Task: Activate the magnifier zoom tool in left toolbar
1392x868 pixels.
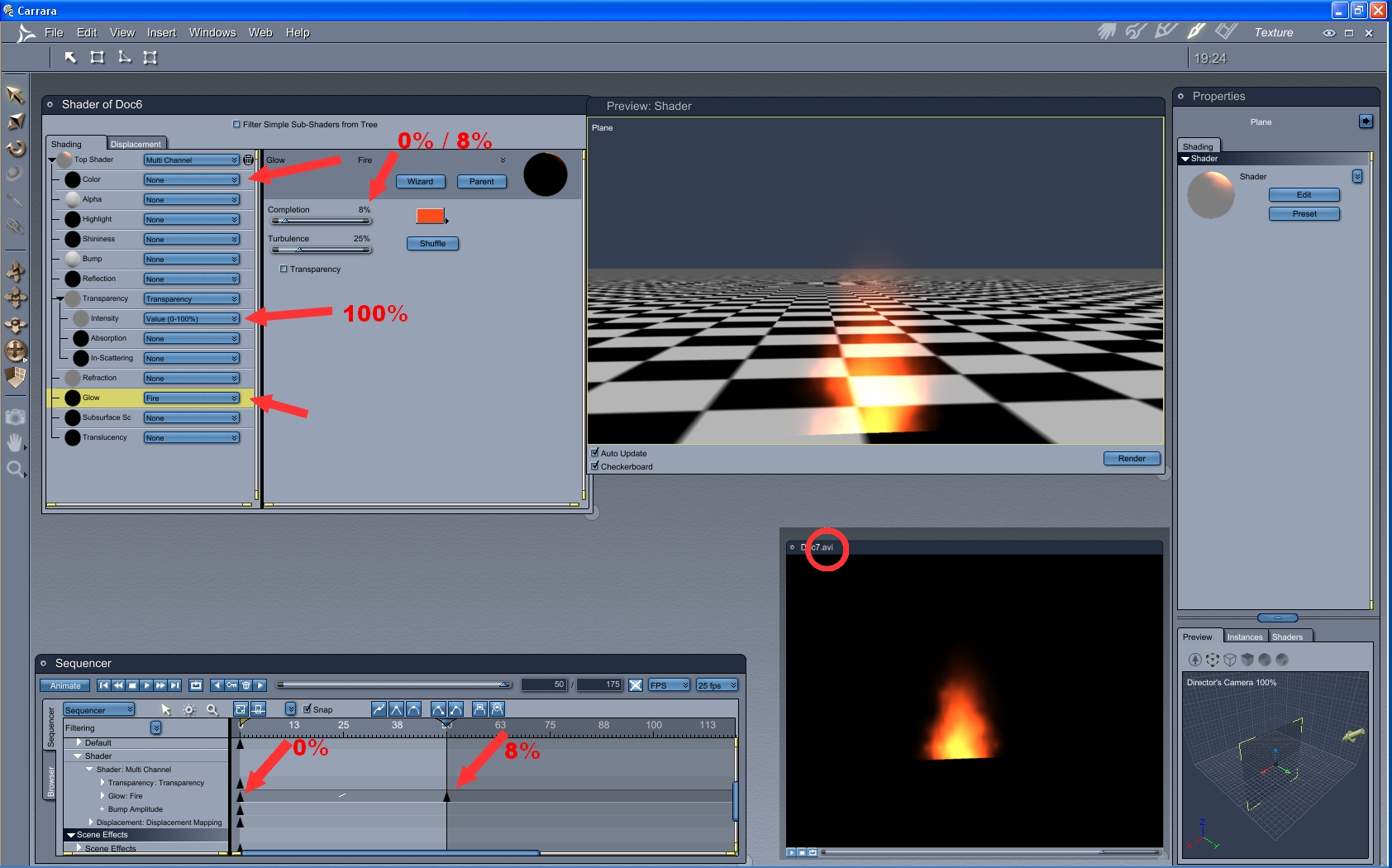Action: [15, 470]
